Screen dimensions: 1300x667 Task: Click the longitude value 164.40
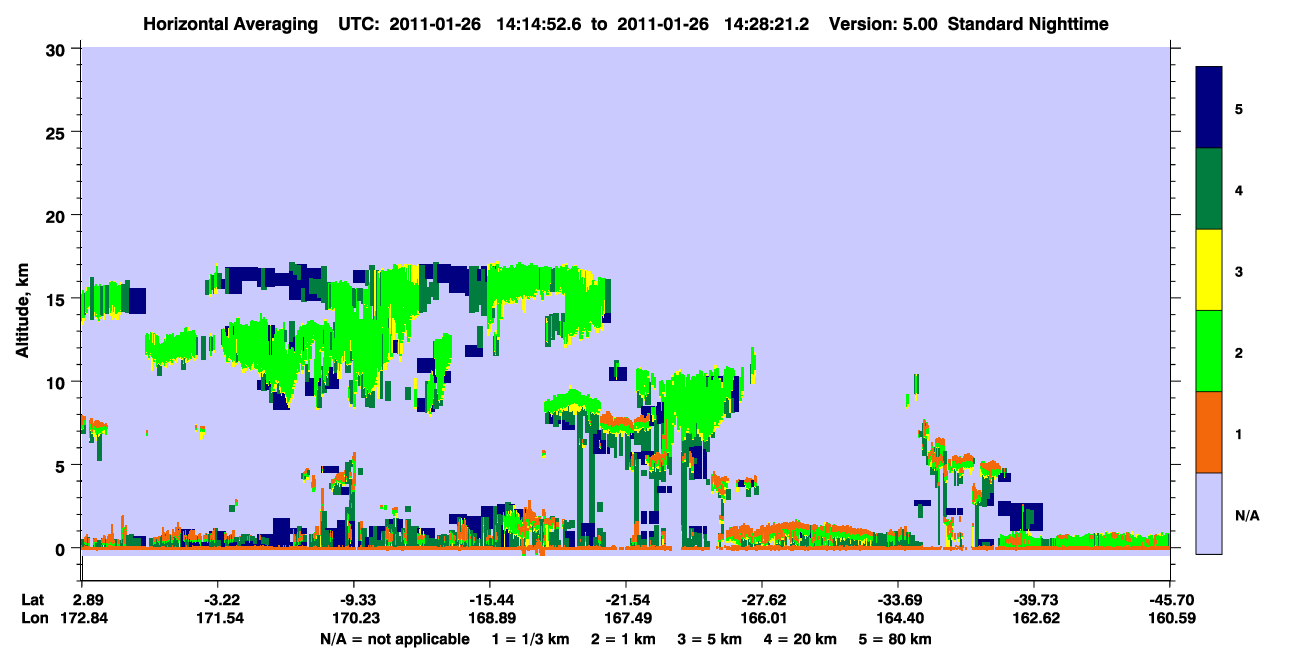898,619
